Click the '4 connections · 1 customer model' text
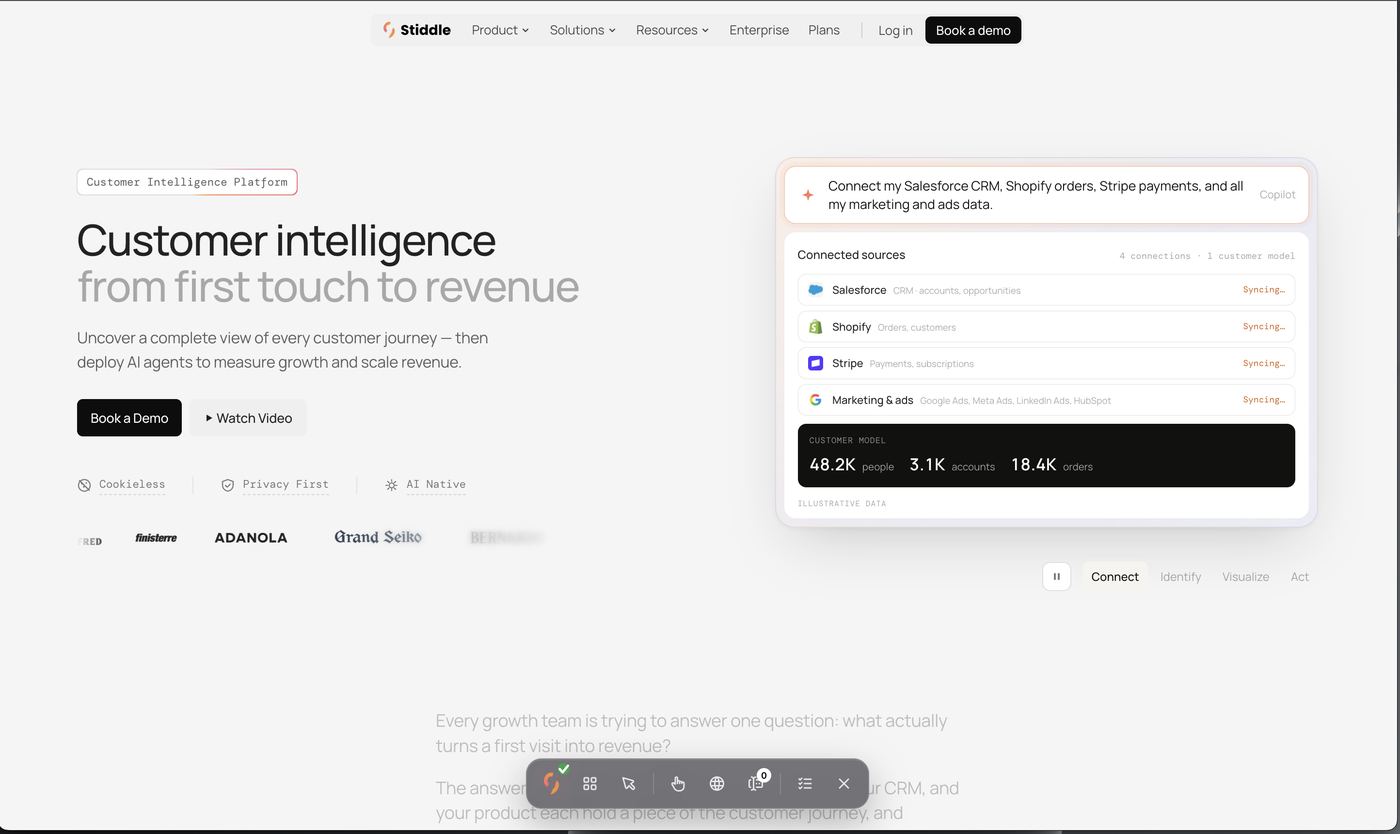The image size is (1400, 834). coord(1206,256)
